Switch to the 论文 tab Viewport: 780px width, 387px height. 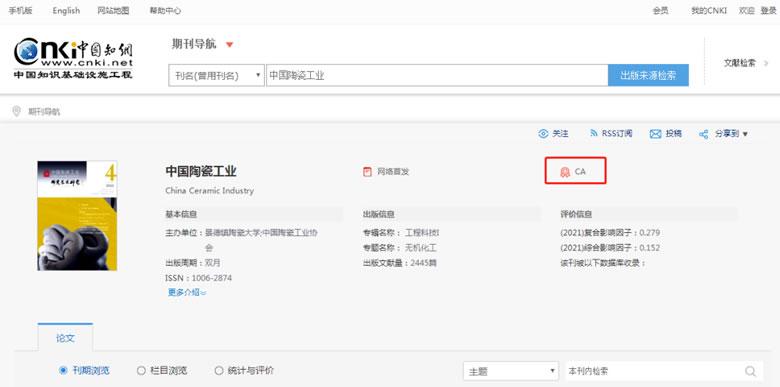pos(65,338)
